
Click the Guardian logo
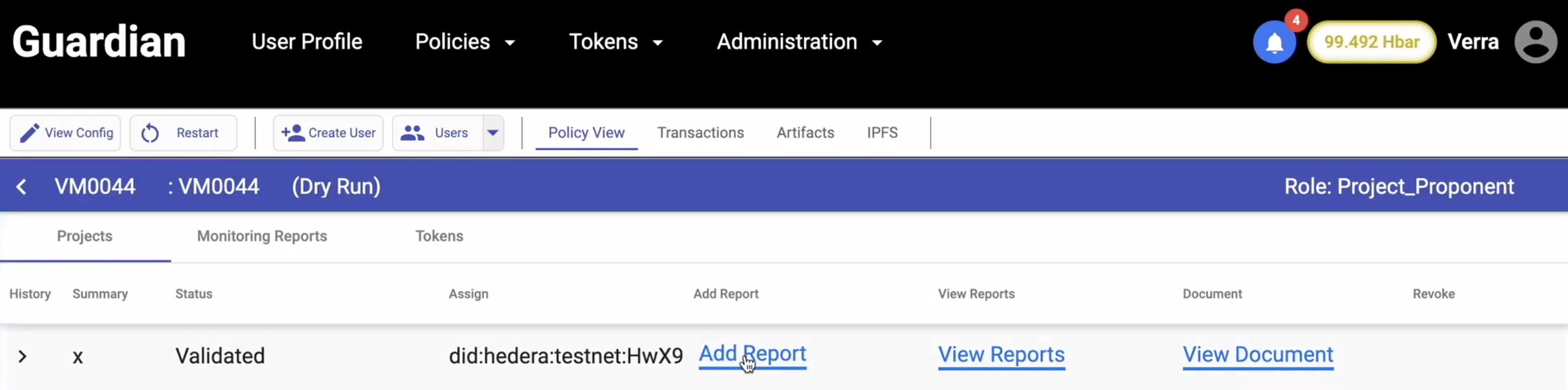tap(99, 42)
